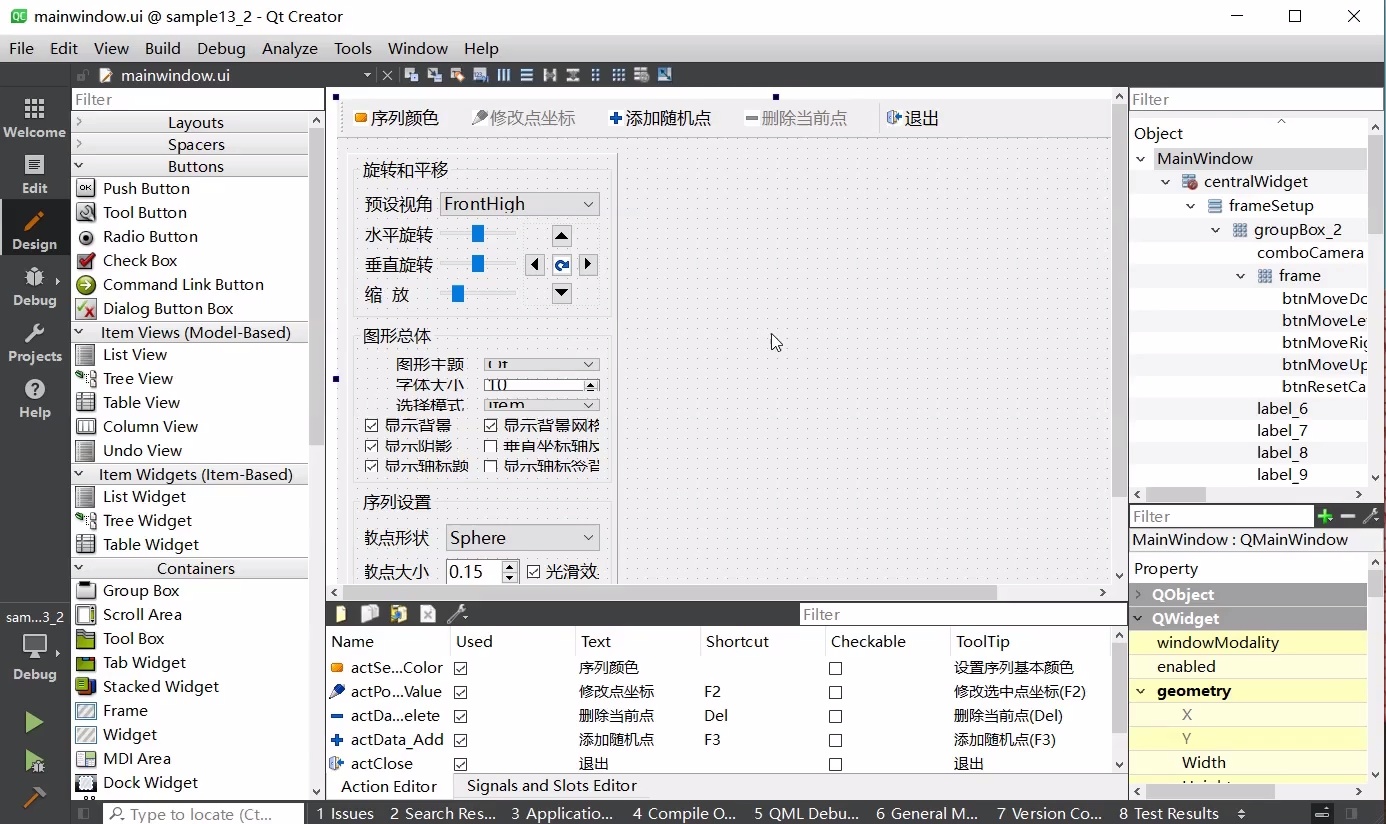Click Copy icon in Action Editor
Image resolution: width=1386 pixels, height=824 pixels.
click(x=370, y=614)
